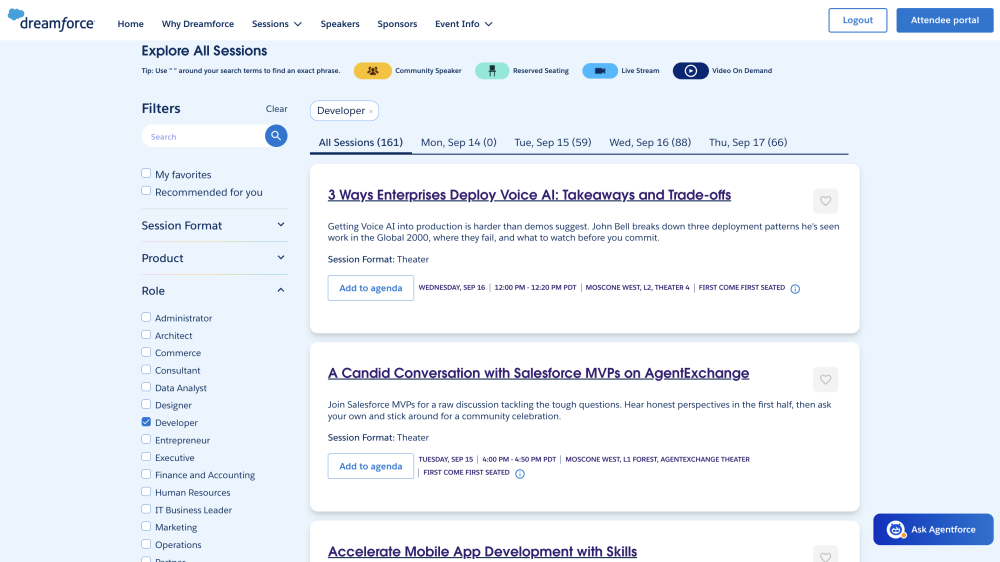Check the IT Business Leader checkbox
The image size is (1000, 562).
146,509
